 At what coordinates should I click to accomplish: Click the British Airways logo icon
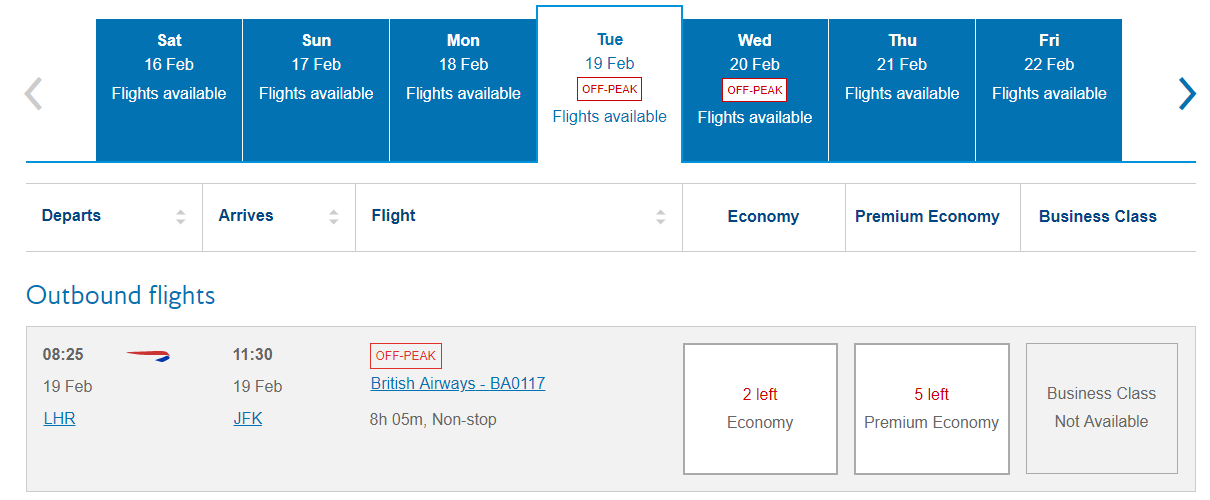(x=148, y=355)
